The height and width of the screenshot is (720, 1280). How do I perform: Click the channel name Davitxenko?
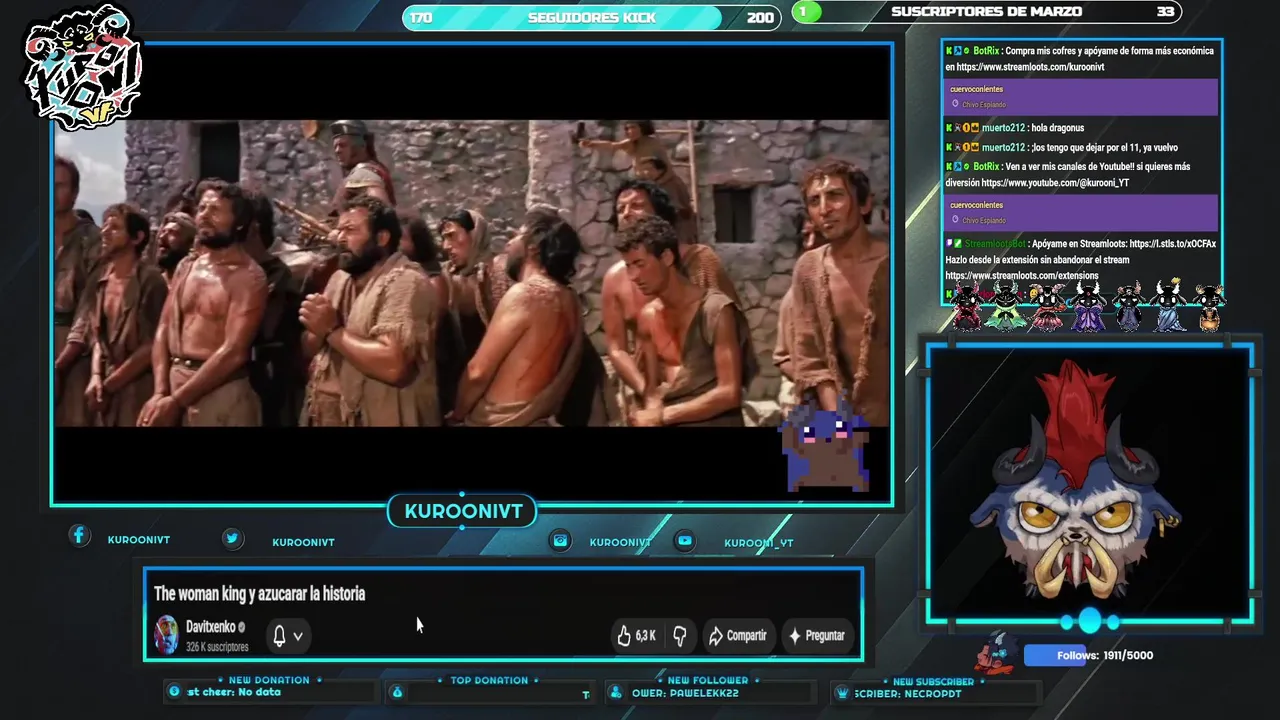(210, 627)
